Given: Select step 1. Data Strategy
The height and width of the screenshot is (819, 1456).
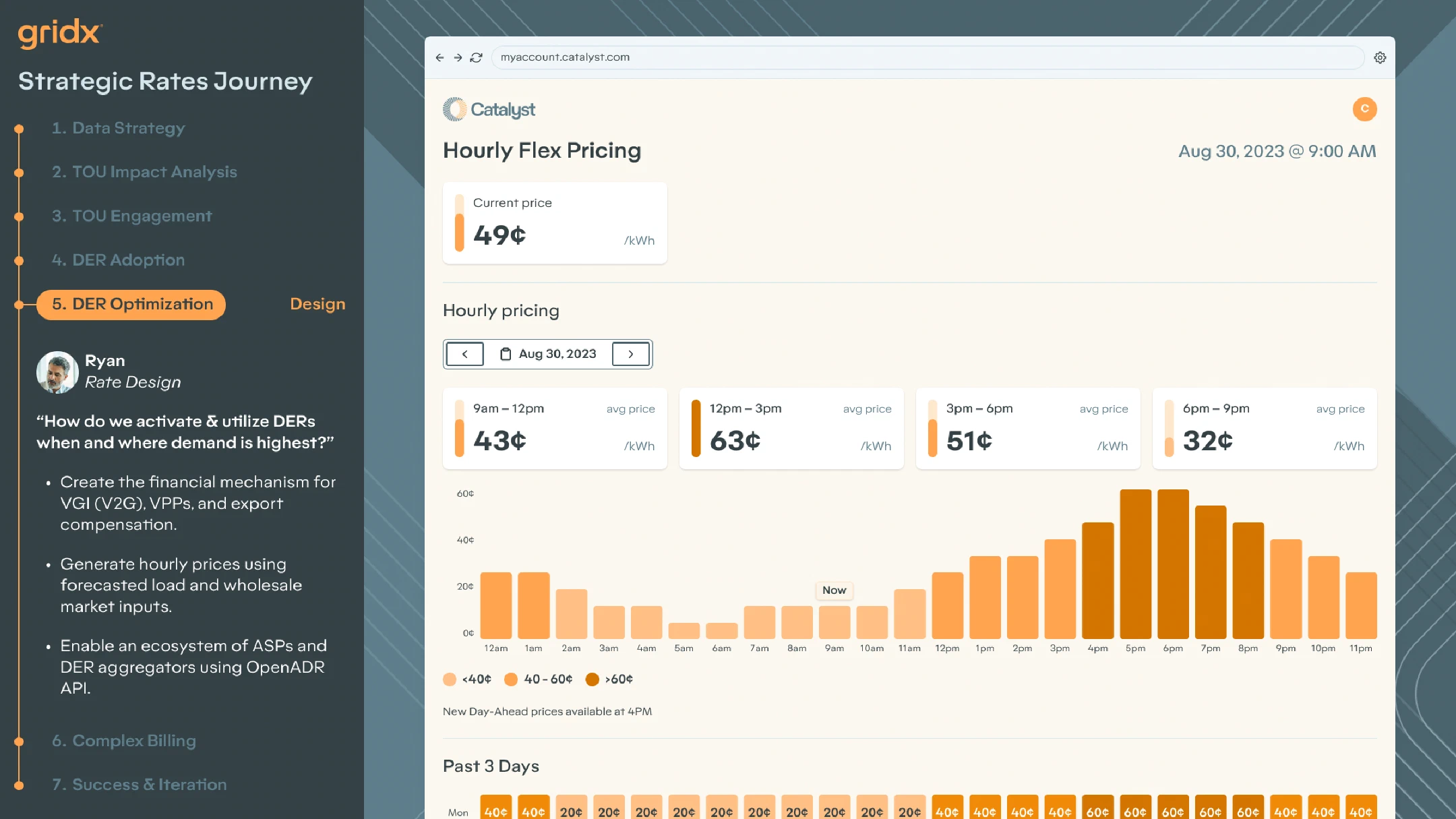Looking at the screenshot, I should pyautogui.click(x=118, y=128).
